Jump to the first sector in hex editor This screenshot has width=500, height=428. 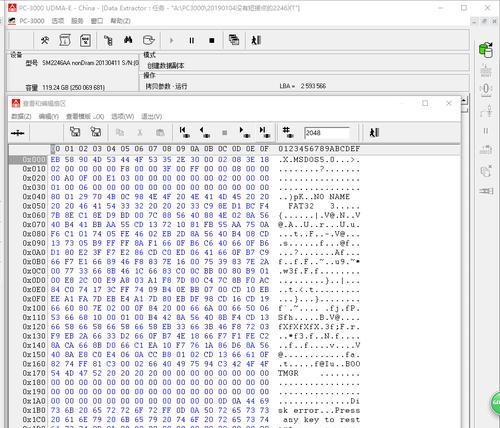coord(184,132)
